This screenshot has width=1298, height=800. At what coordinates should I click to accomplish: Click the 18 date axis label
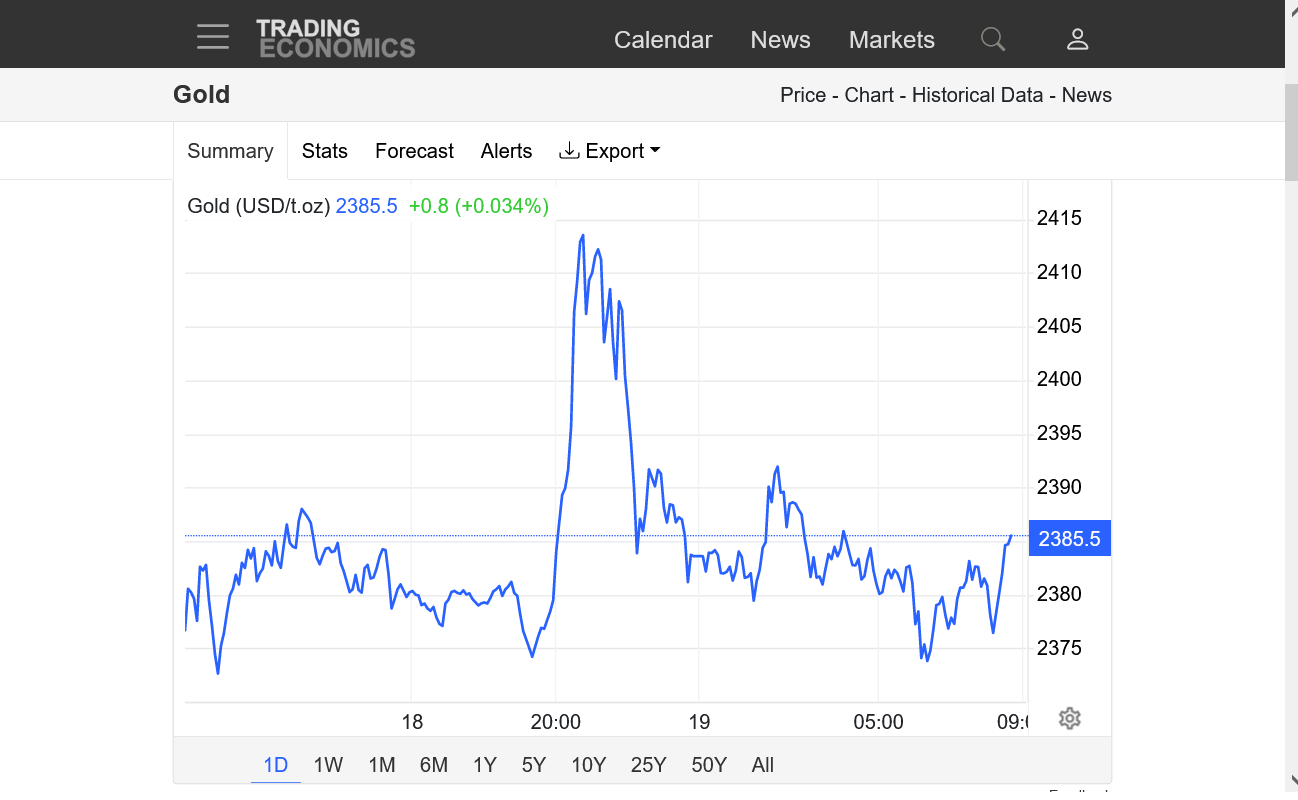pos(412,722)
